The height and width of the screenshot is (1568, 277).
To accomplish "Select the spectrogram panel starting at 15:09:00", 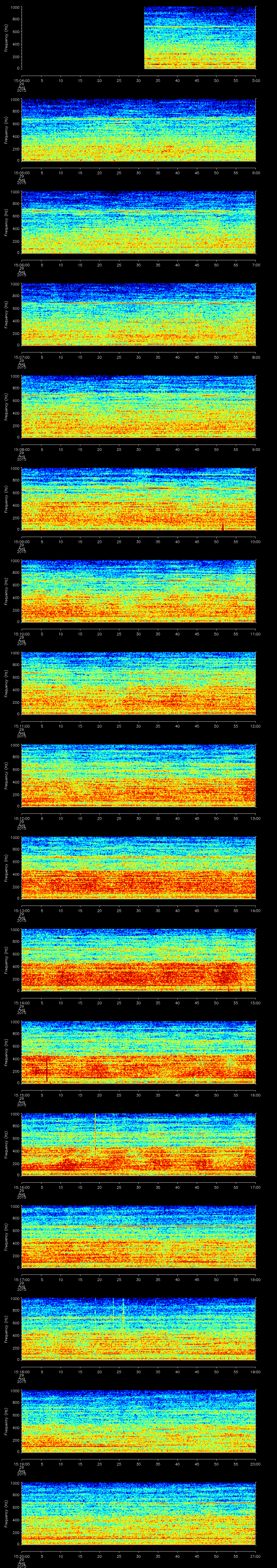I will click(139, 499).
